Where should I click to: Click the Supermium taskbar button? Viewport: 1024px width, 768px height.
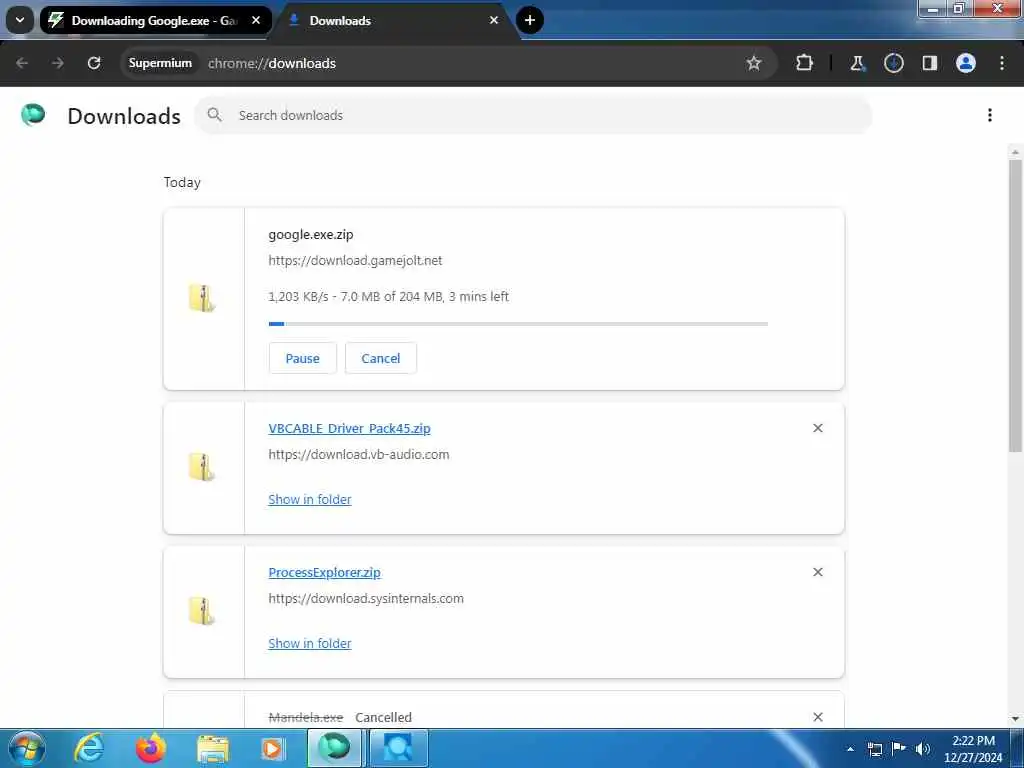(334, 748)
